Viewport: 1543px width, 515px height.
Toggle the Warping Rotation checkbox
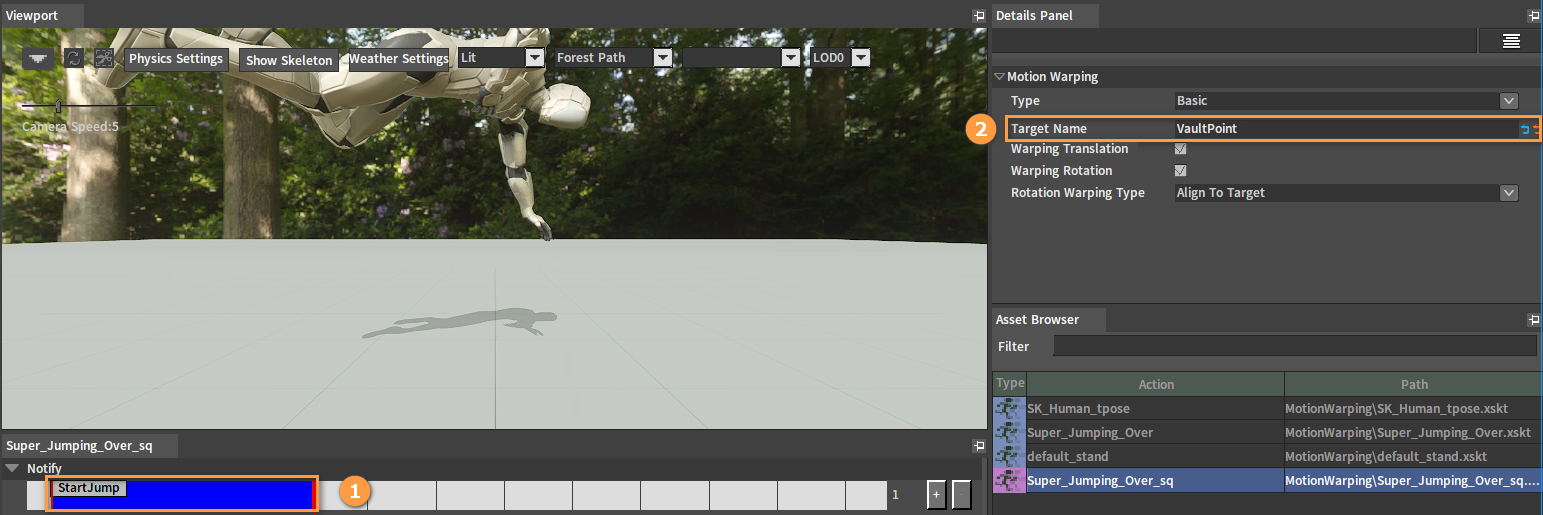click(x=1180, y=171)
